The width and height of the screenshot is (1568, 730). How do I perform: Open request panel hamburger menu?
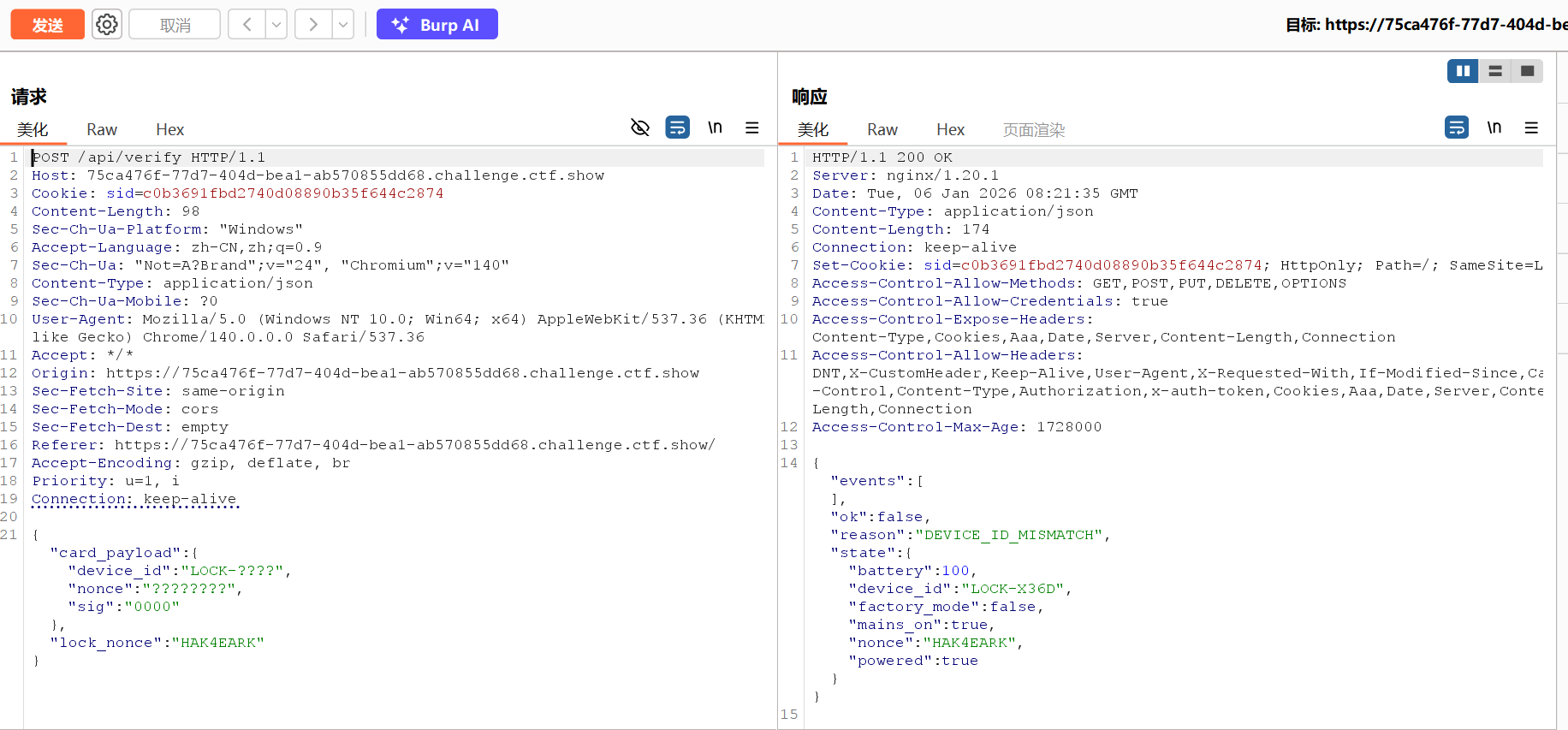click(x=752, y=128)
